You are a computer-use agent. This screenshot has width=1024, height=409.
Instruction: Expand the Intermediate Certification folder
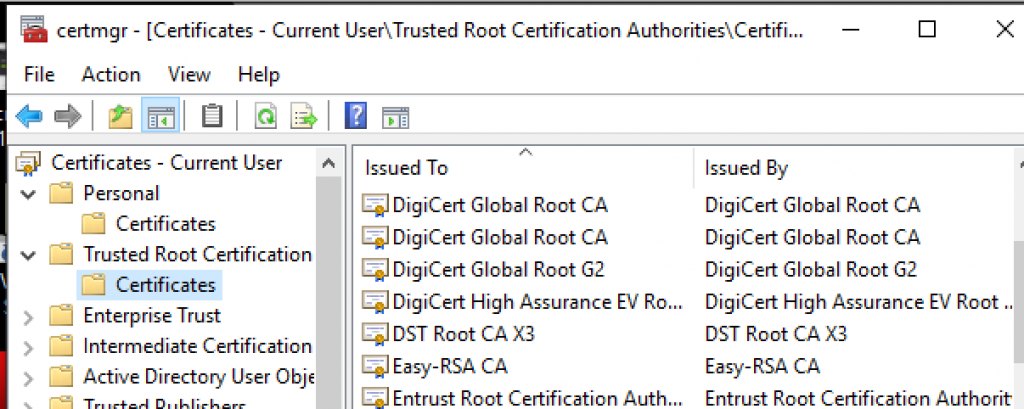29,347
